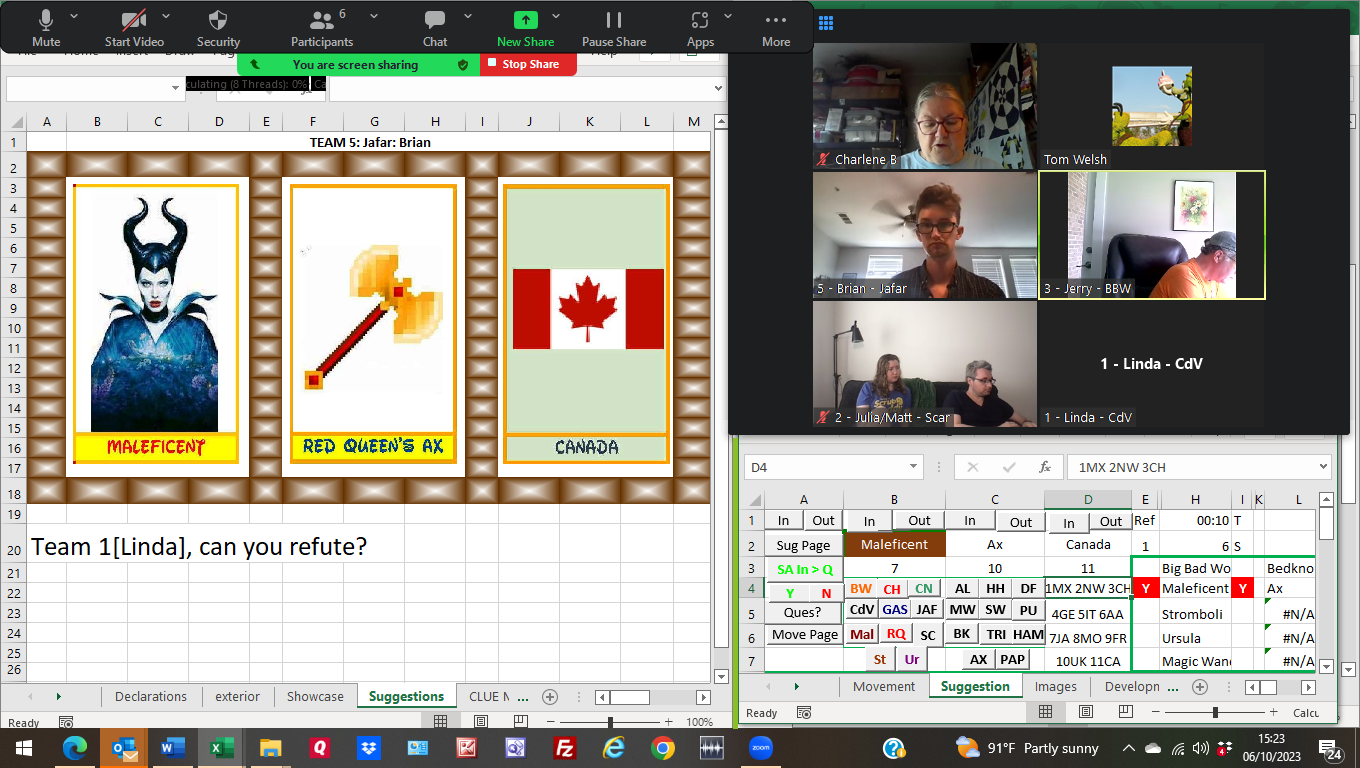Switch the left workbook to Page Break Preview

522,721
